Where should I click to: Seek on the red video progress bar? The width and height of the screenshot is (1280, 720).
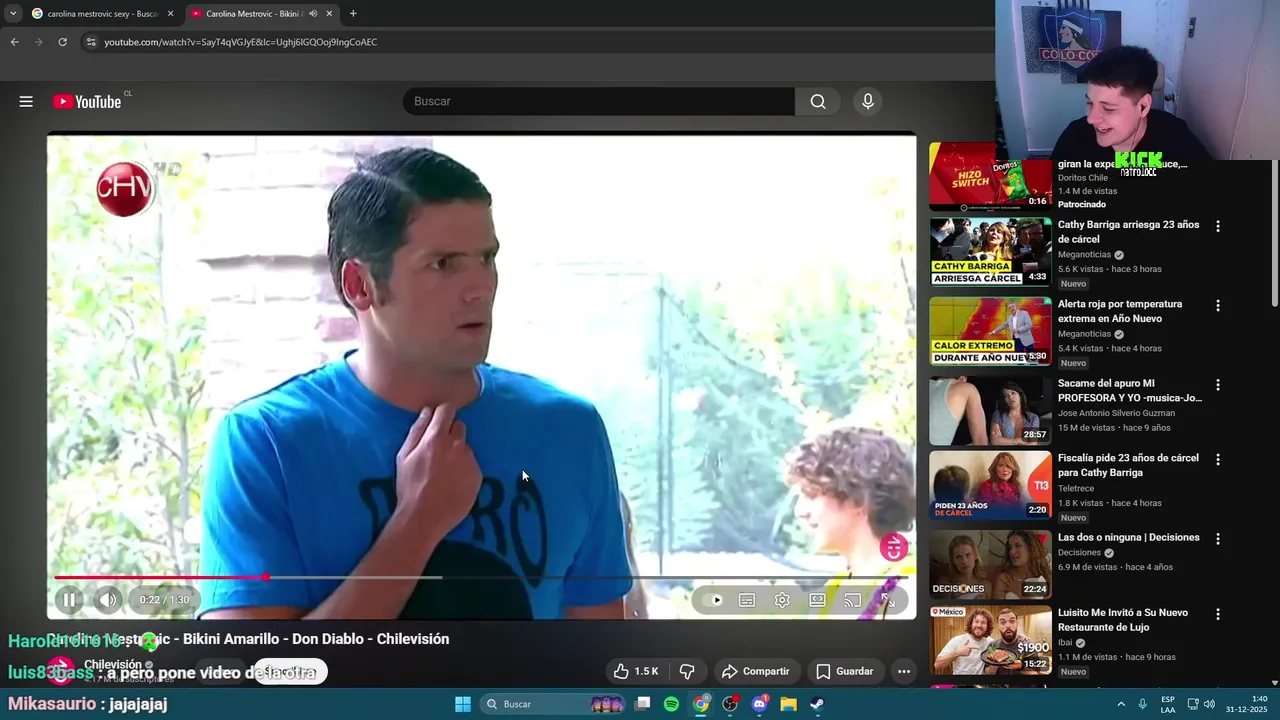pos(481,577)
